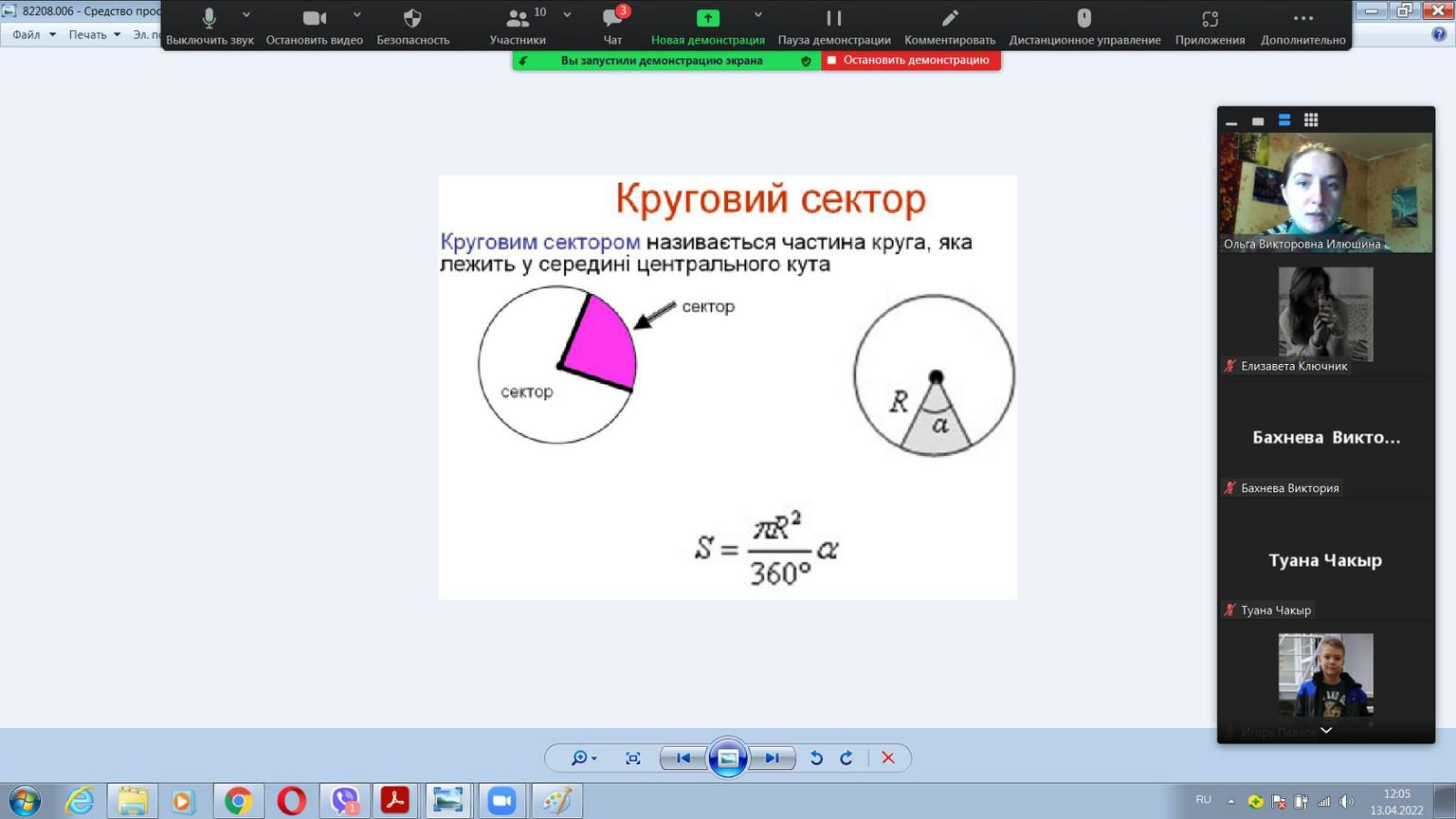
Task: Open Windows Explorer folder on the taskbar
Action: pyautogui.click(x=132, y=801)
